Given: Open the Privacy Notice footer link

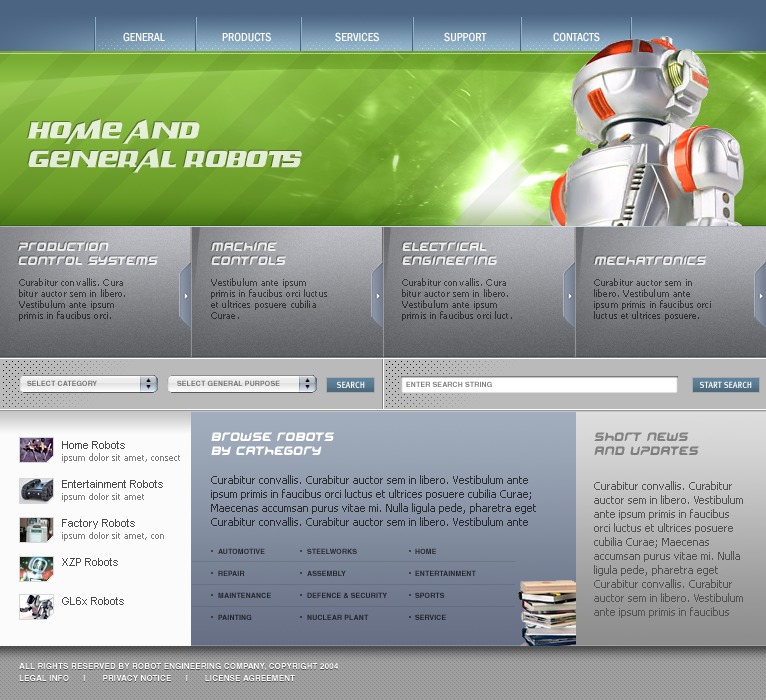Looking at the screenshot, I should tap(137, 679).
